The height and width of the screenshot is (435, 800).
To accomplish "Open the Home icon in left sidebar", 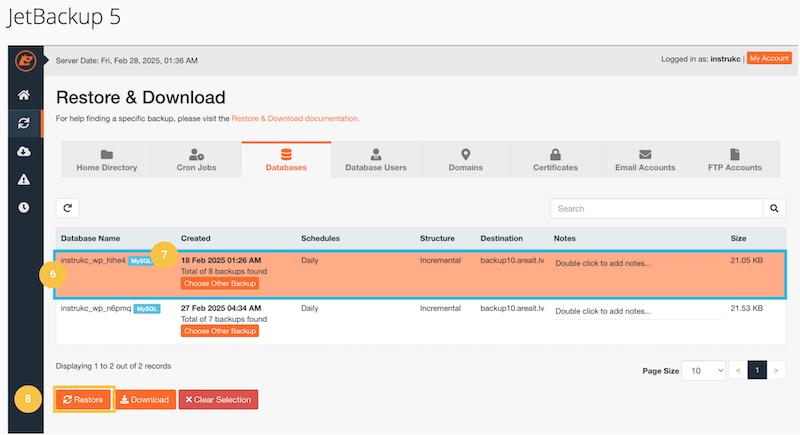I will [24, 95].
